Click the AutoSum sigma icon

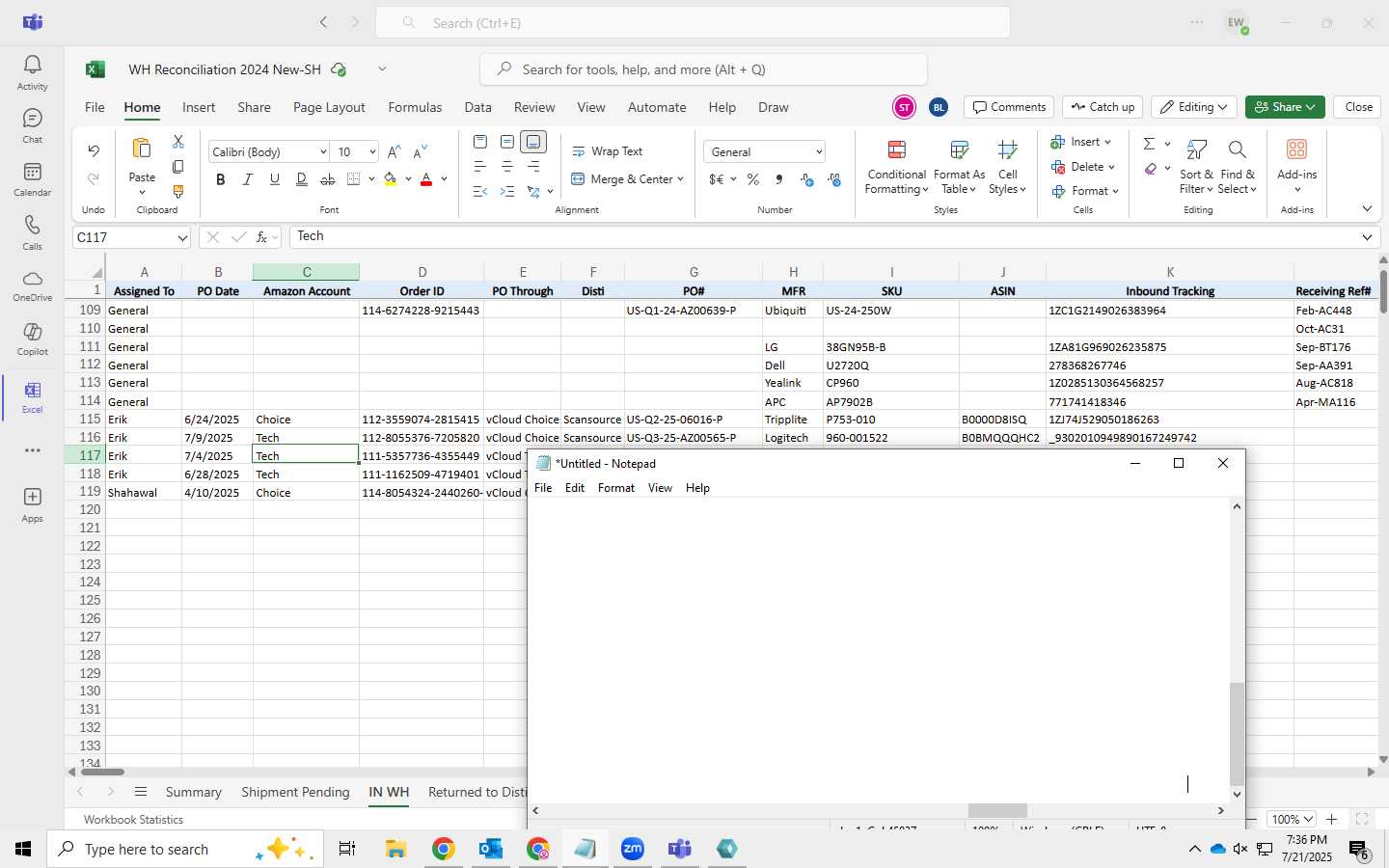click(1149, 144)
